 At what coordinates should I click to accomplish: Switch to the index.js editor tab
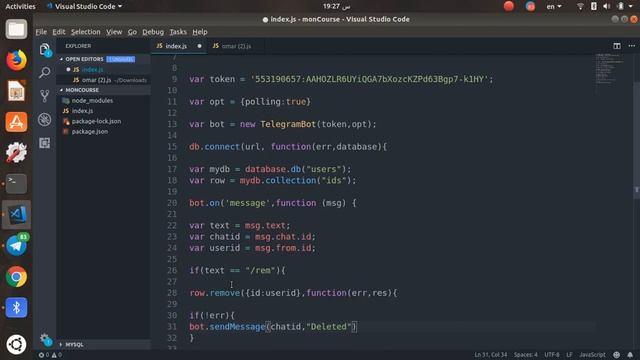tap(179, 46)
